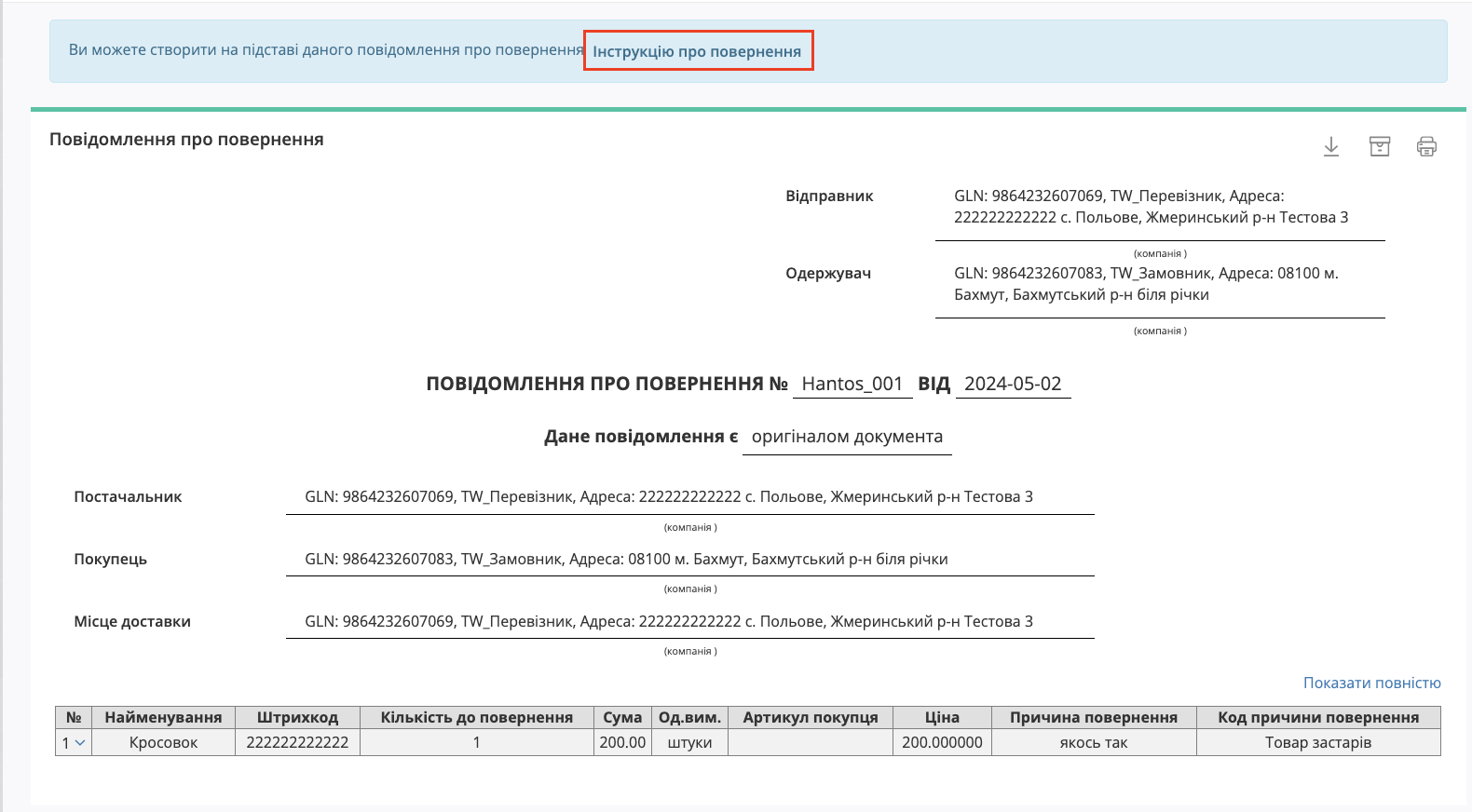Click the Сума value 200.00

pyautogui.click(x=622, y=742)
